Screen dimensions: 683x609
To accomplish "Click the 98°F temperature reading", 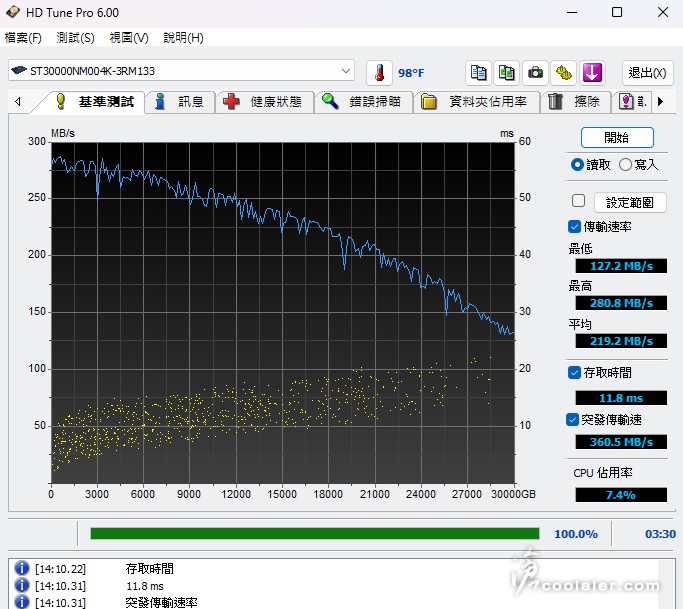I will click(x=410, y=73).
